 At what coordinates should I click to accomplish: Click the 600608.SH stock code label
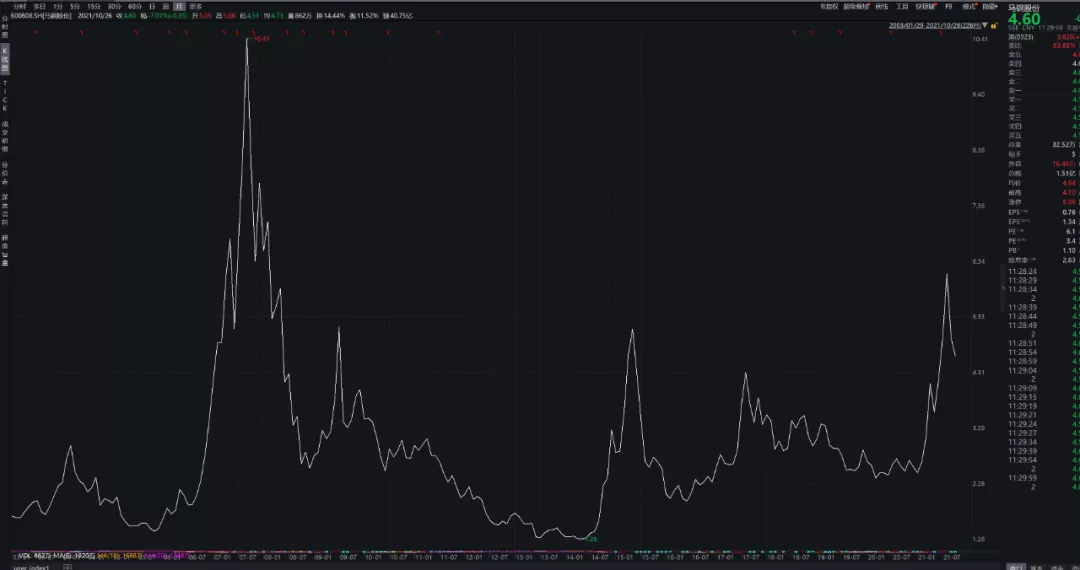pos(25,15)
